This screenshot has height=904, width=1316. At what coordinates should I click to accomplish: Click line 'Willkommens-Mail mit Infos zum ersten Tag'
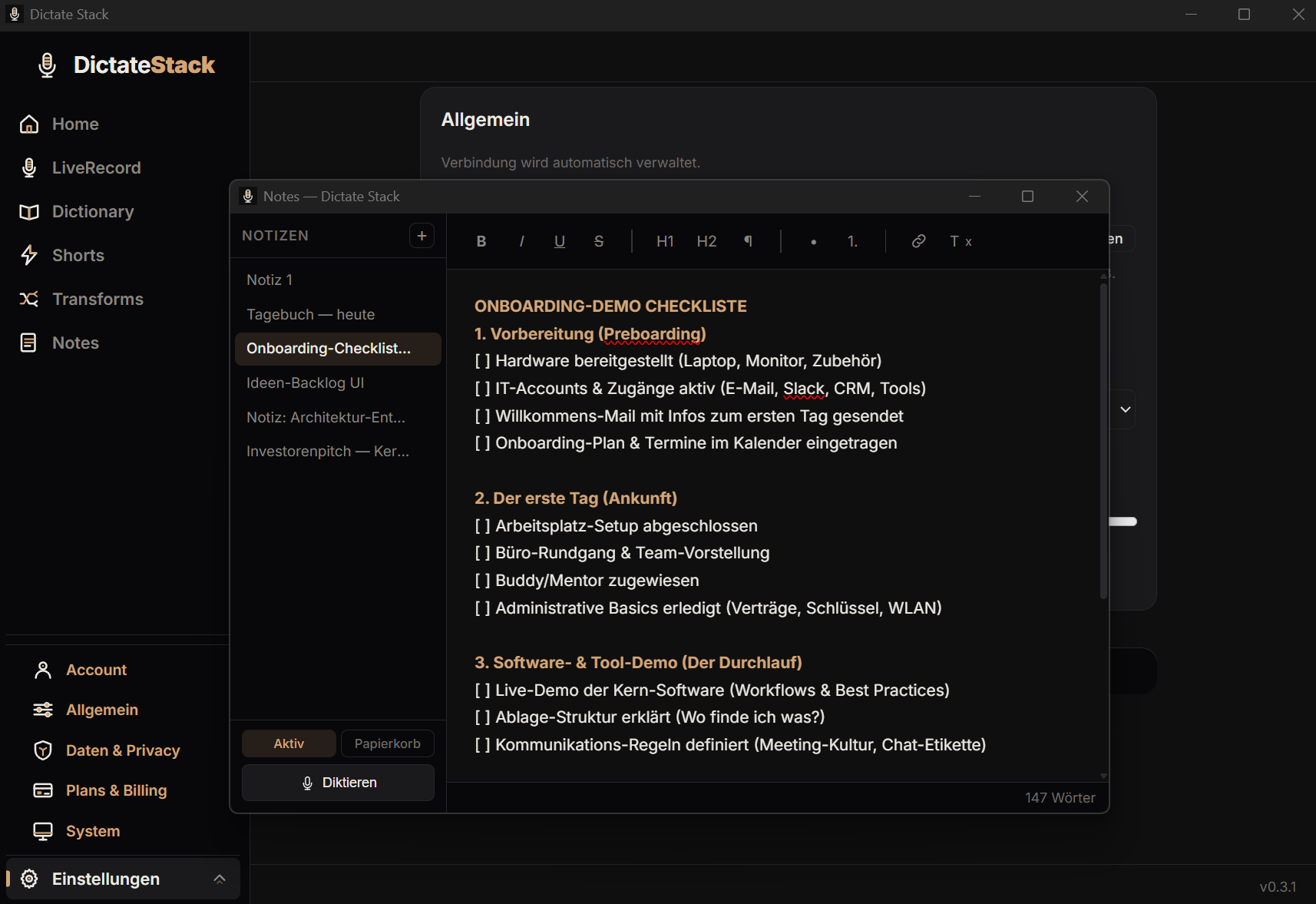[x=689, y=416]
